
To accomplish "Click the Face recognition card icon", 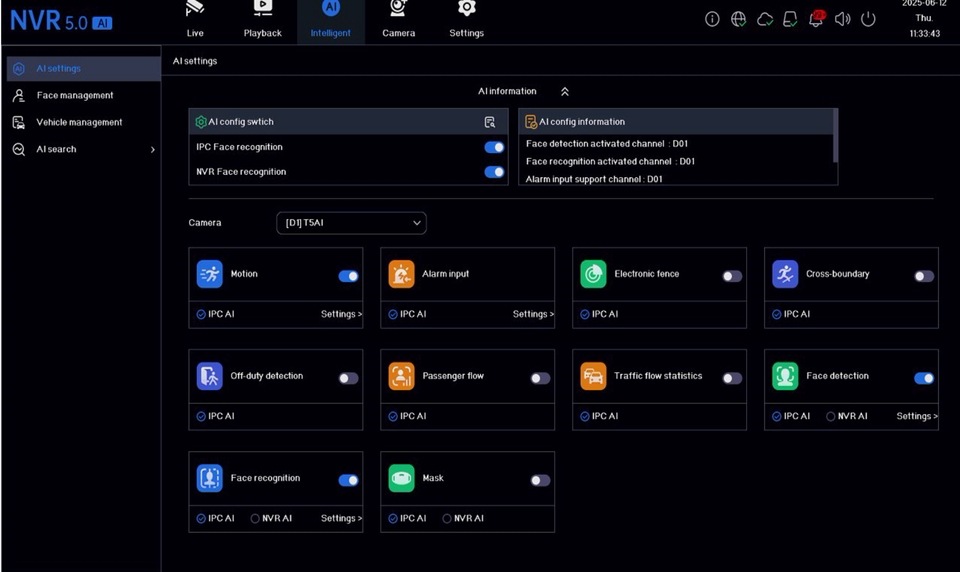I will point(209,478).
